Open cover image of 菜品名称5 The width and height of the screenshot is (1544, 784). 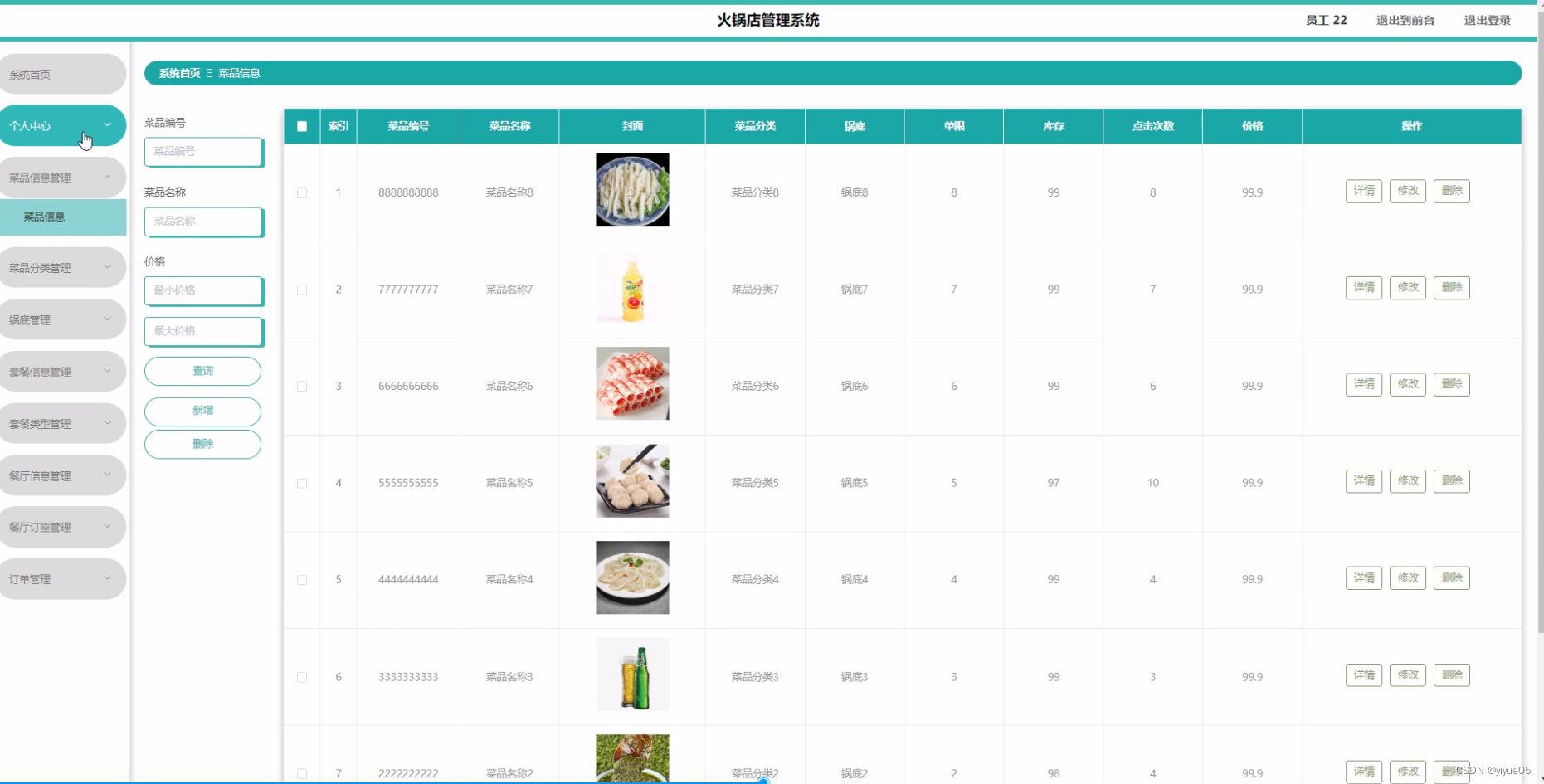[632, 480]
